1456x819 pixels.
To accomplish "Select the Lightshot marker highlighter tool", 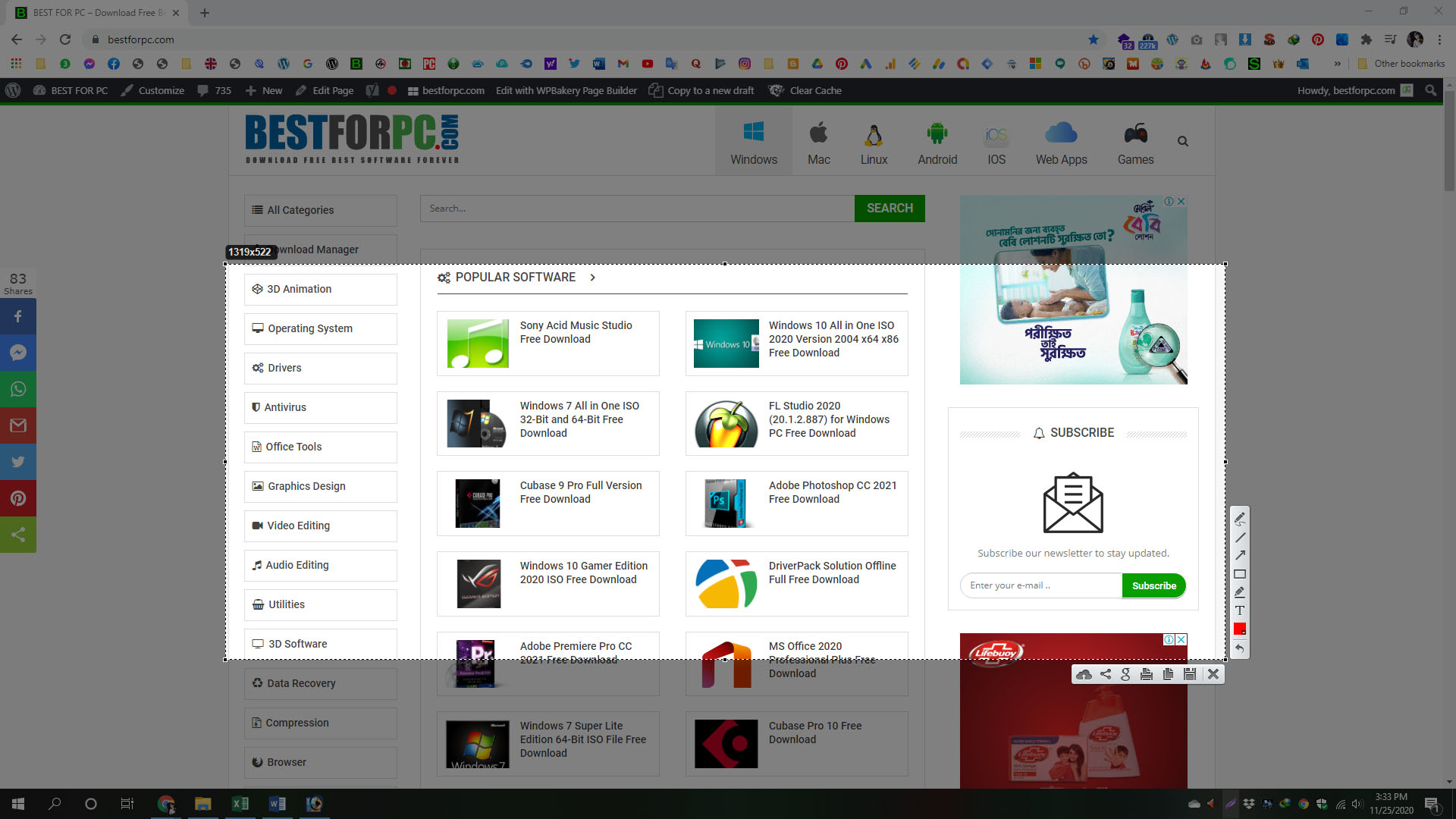I will 1240,592.
